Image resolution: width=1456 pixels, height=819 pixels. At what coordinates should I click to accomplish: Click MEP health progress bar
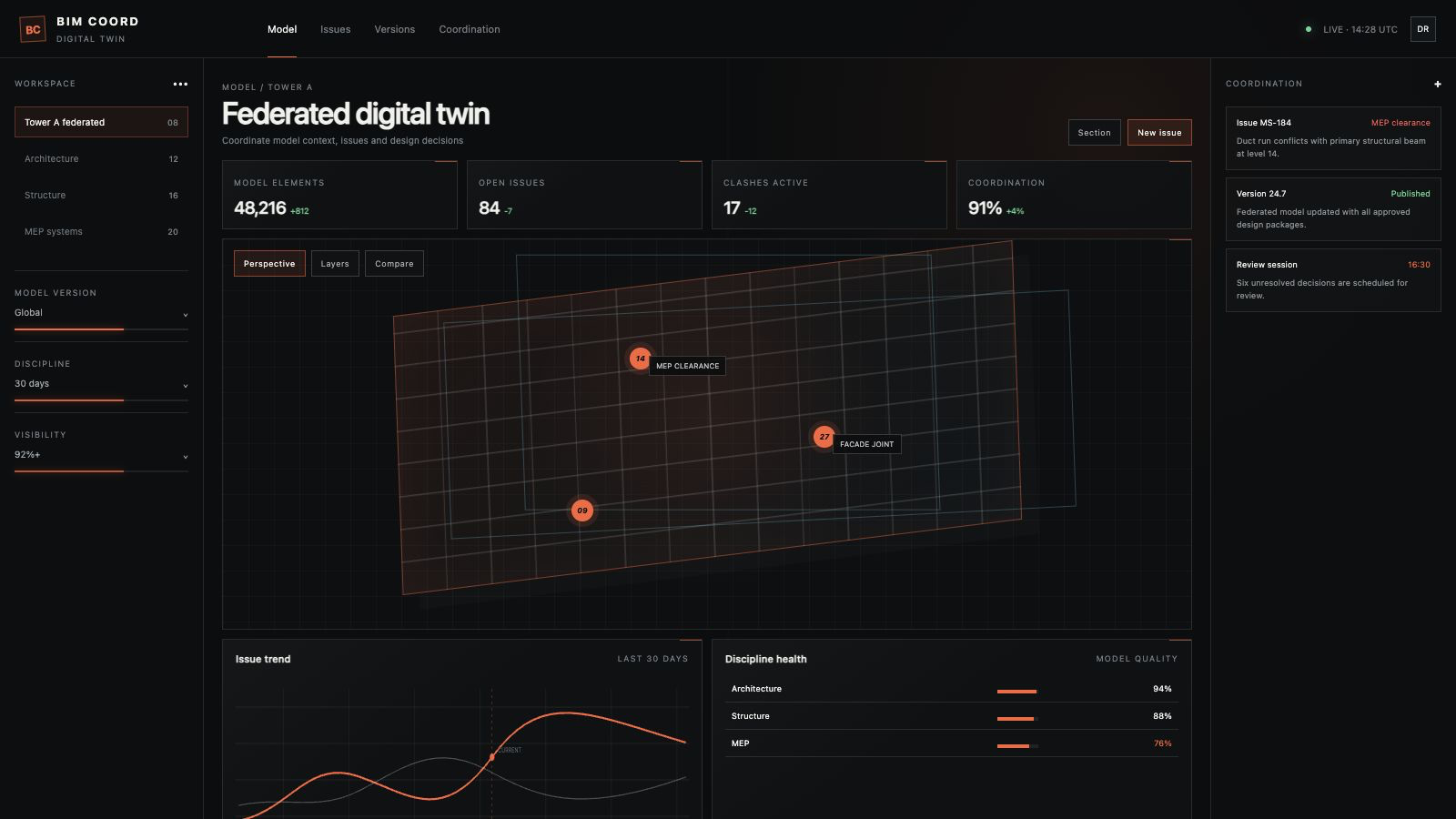[1017, 746]
